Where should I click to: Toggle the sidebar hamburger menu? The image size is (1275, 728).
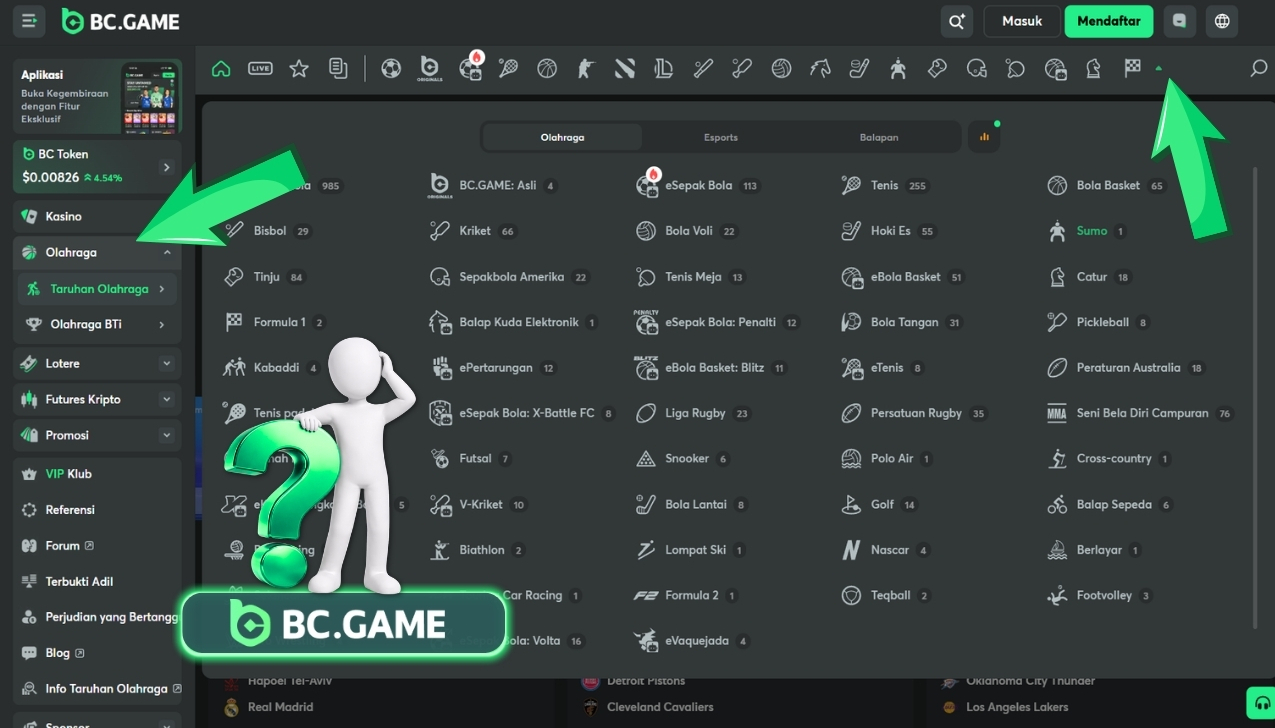click(29, 20)
